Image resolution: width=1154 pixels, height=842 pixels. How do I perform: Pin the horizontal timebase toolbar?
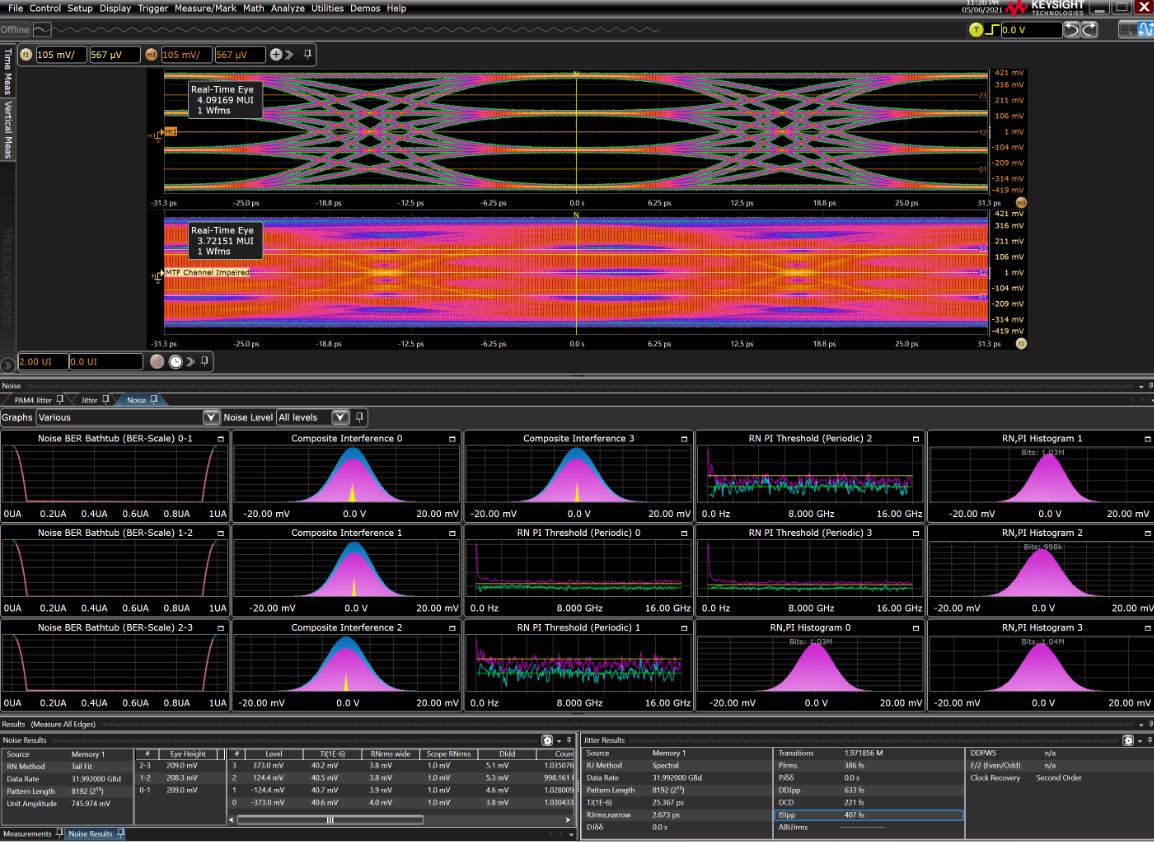point(205,361)
